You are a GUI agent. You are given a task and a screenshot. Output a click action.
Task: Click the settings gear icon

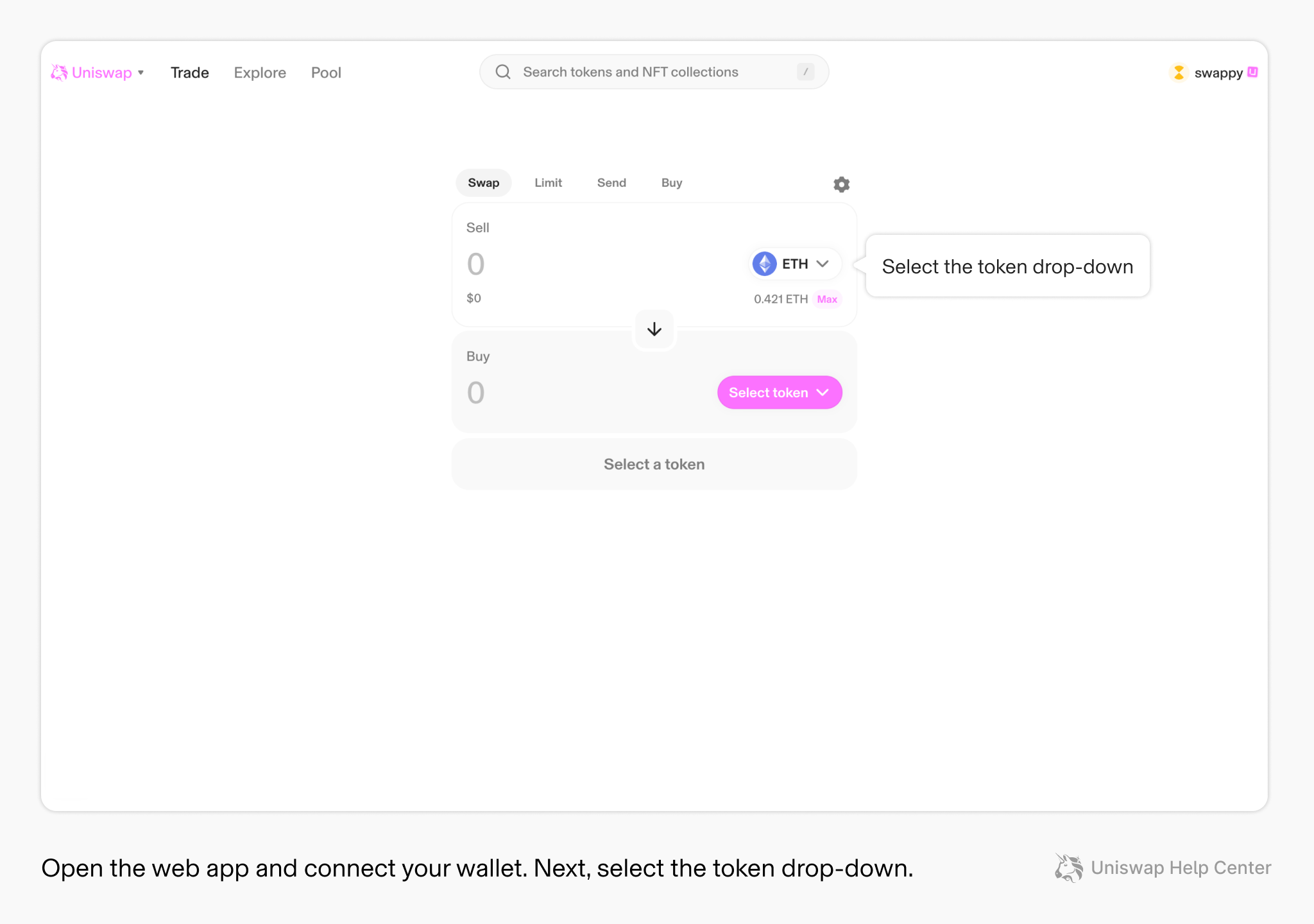[842, 184]
